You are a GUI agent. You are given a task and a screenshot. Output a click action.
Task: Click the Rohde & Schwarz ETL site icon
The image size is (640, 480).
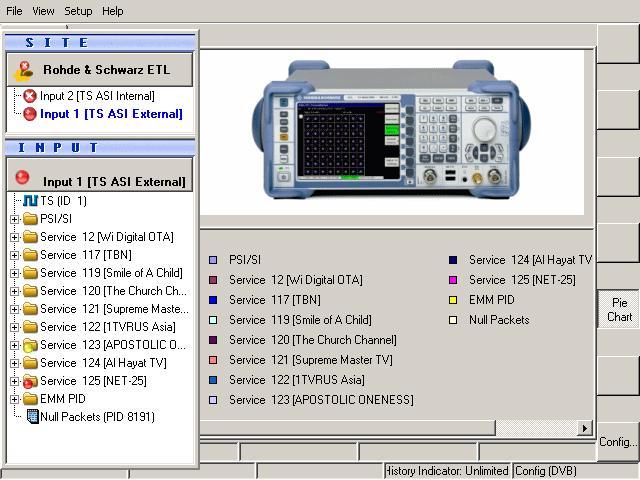coord(24,71)
